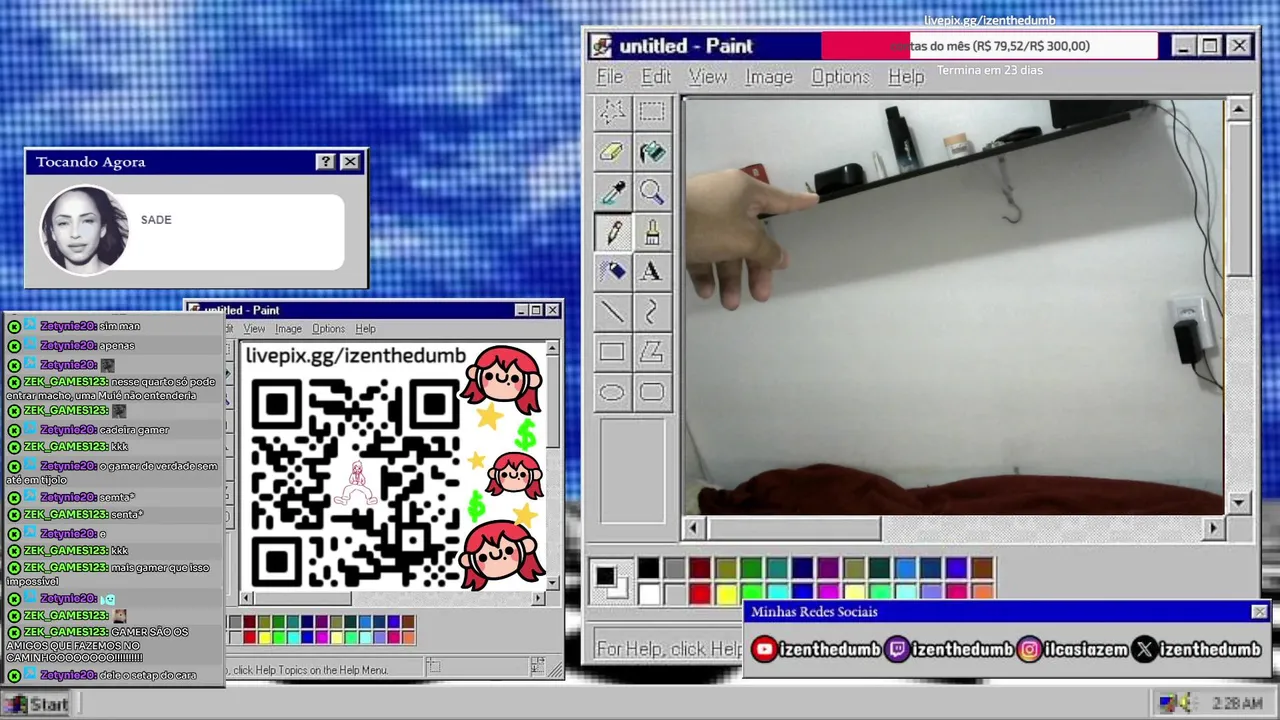This screenshot has height=720, width=1280.
Task: Close the Tocando Agora window
Action: pos(350,162)
